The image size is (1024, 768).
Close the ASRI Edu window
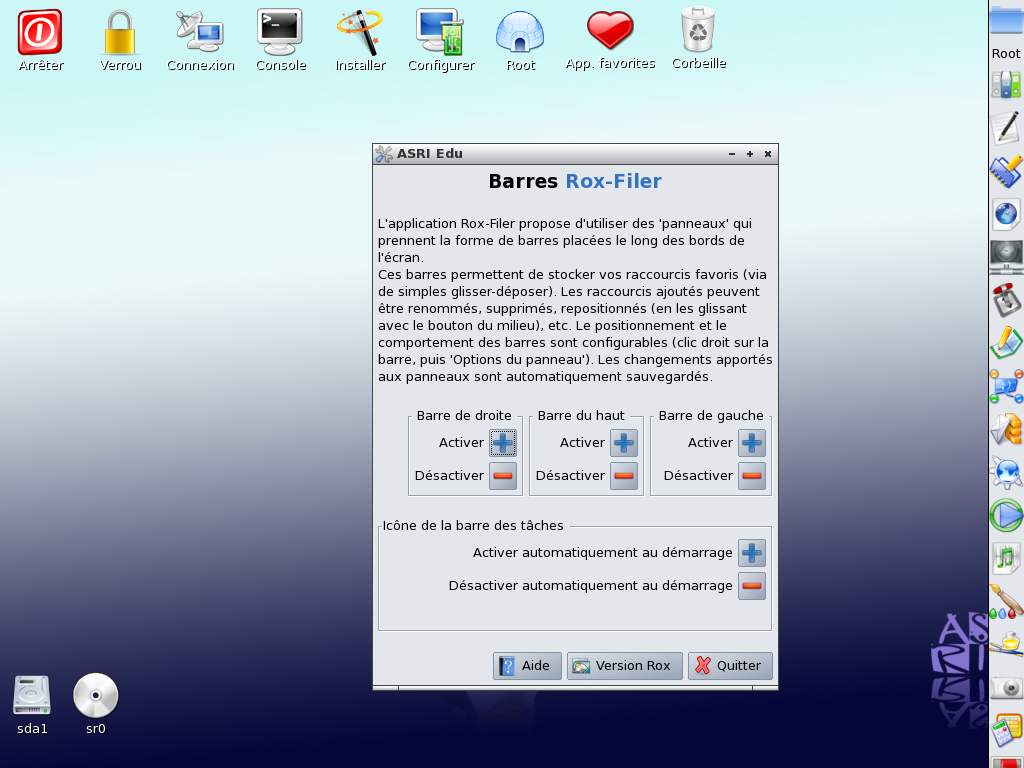(768, 154)
